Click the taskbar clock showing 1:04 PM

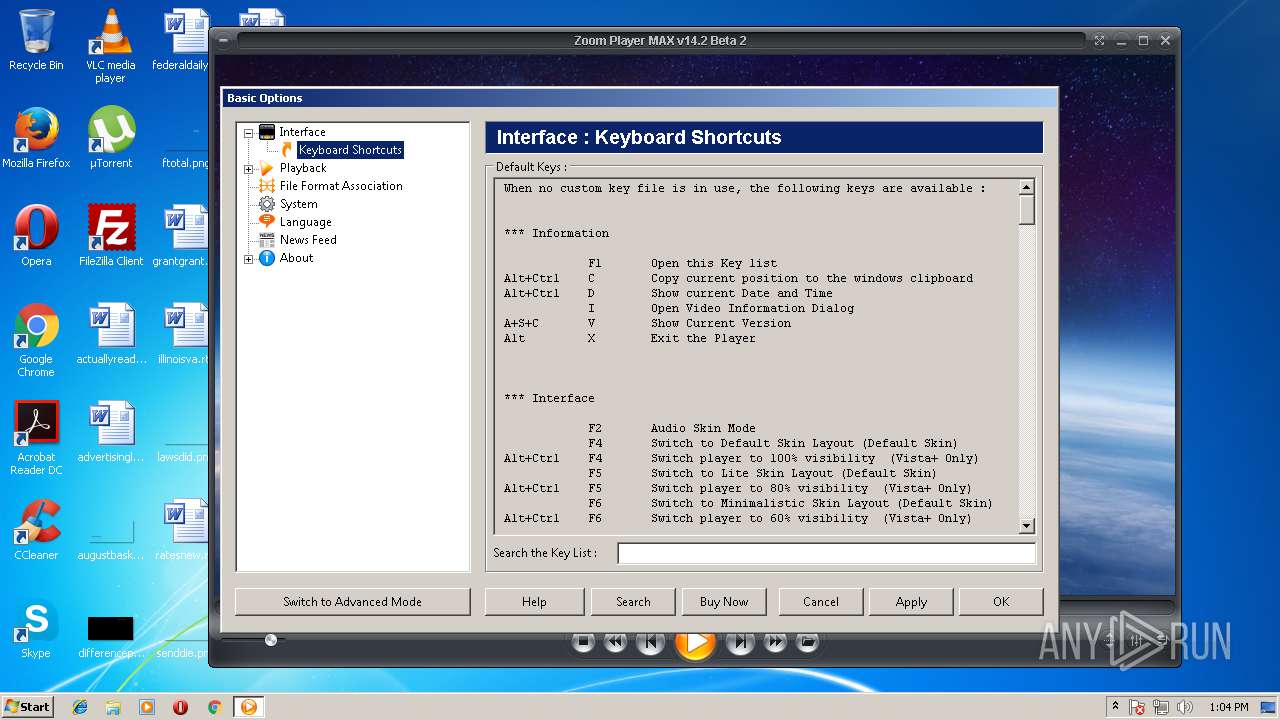click(x=1228, y=707)
